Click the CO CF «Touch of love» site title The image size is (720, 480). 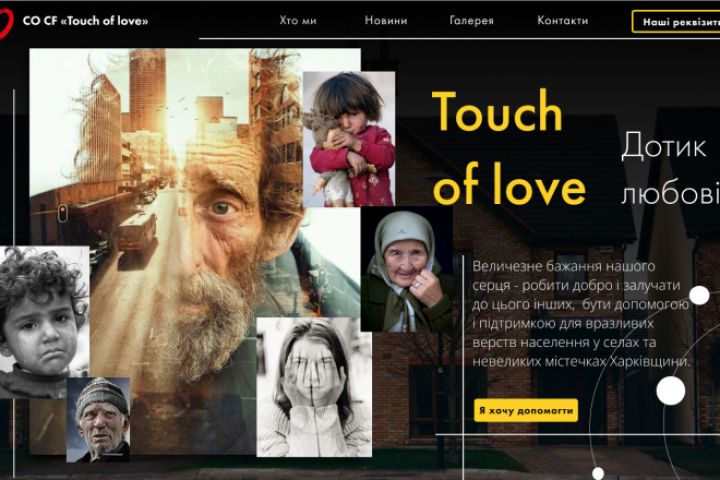tap(85, 21)
